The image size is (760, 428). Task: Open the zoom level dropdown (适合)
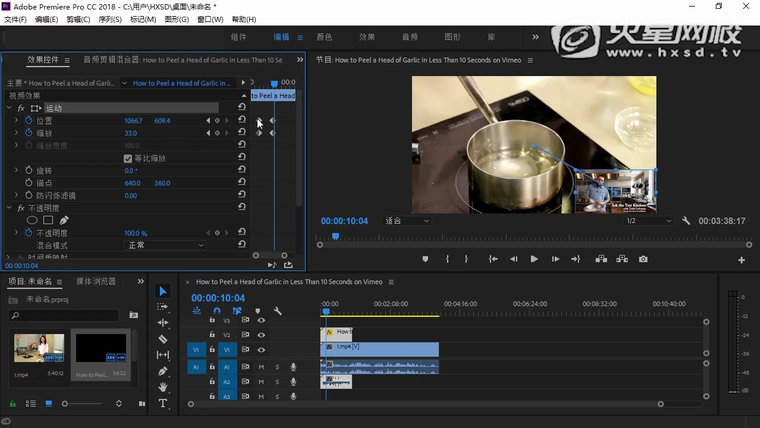tap(407, 221)
